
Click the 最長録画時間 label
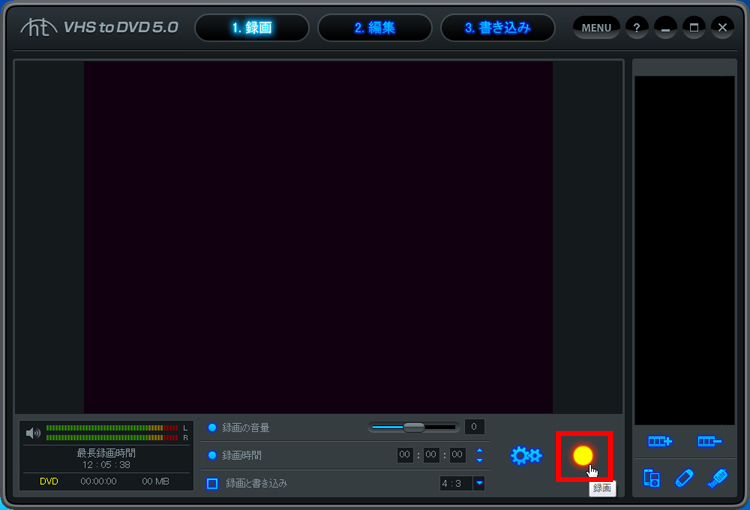(x=106, y=453)
